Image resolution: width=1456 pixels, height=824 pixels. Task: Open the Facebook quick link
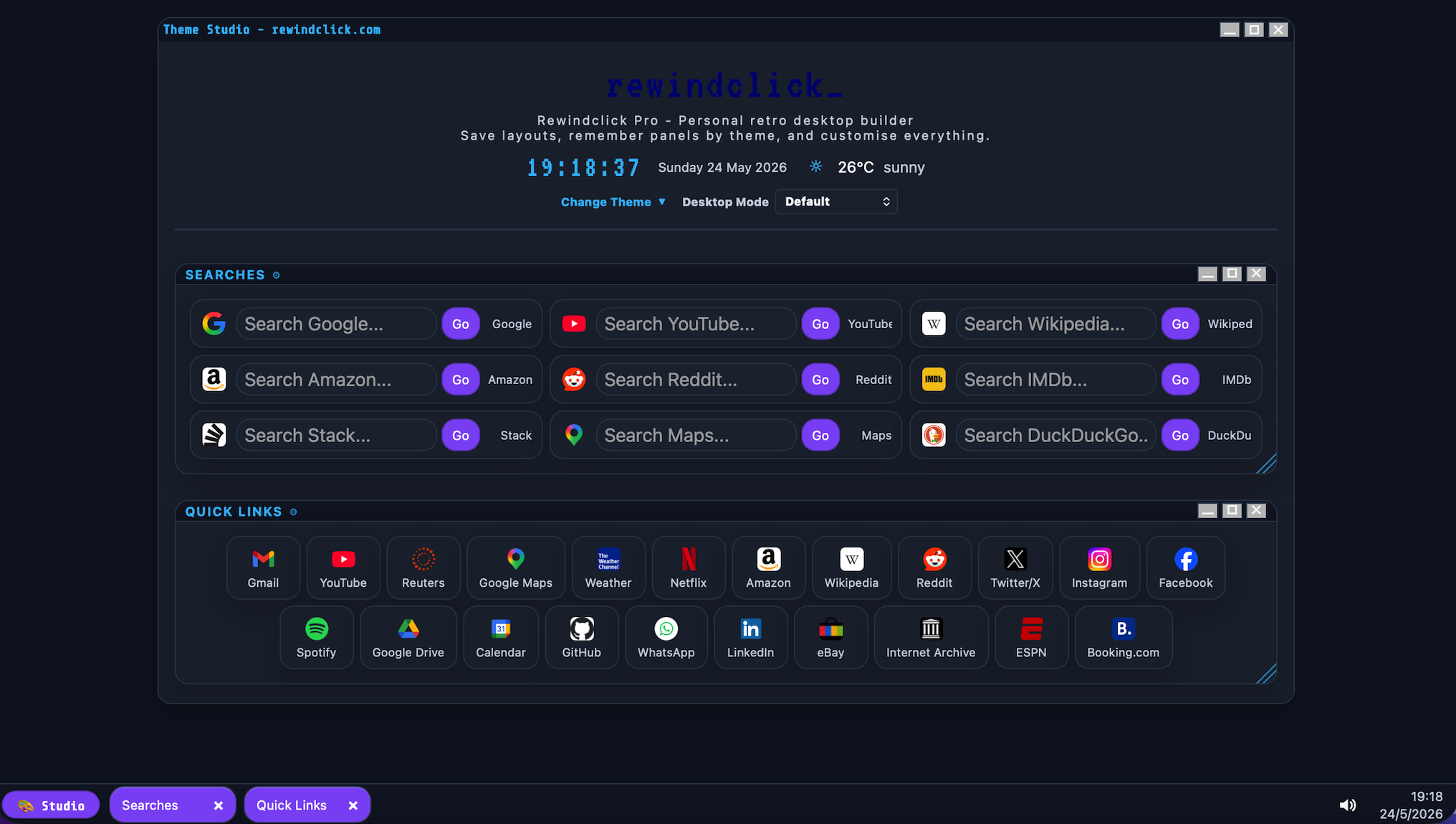[x=1186, y=567]
